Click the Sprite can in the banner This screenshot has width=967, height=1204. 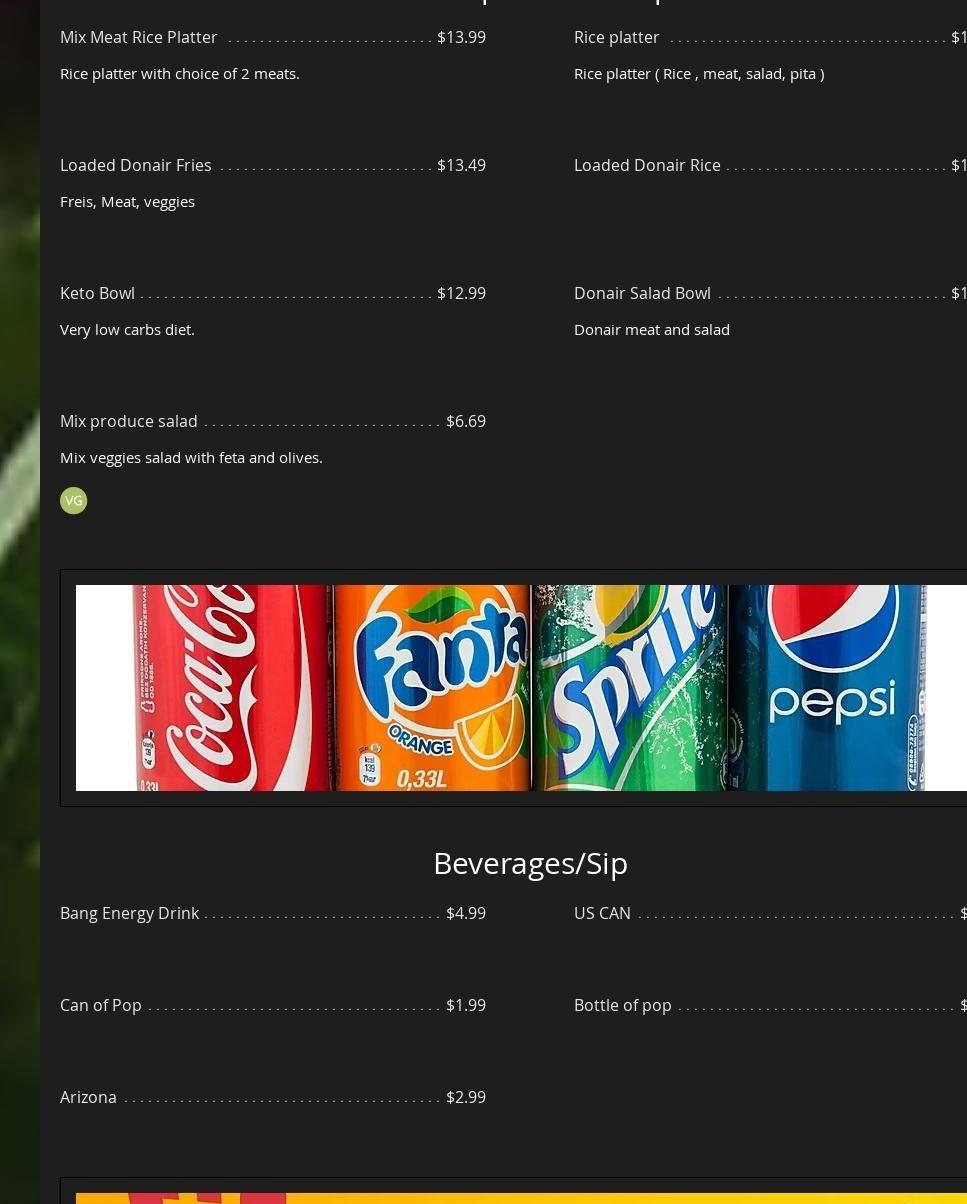[630, 688]
